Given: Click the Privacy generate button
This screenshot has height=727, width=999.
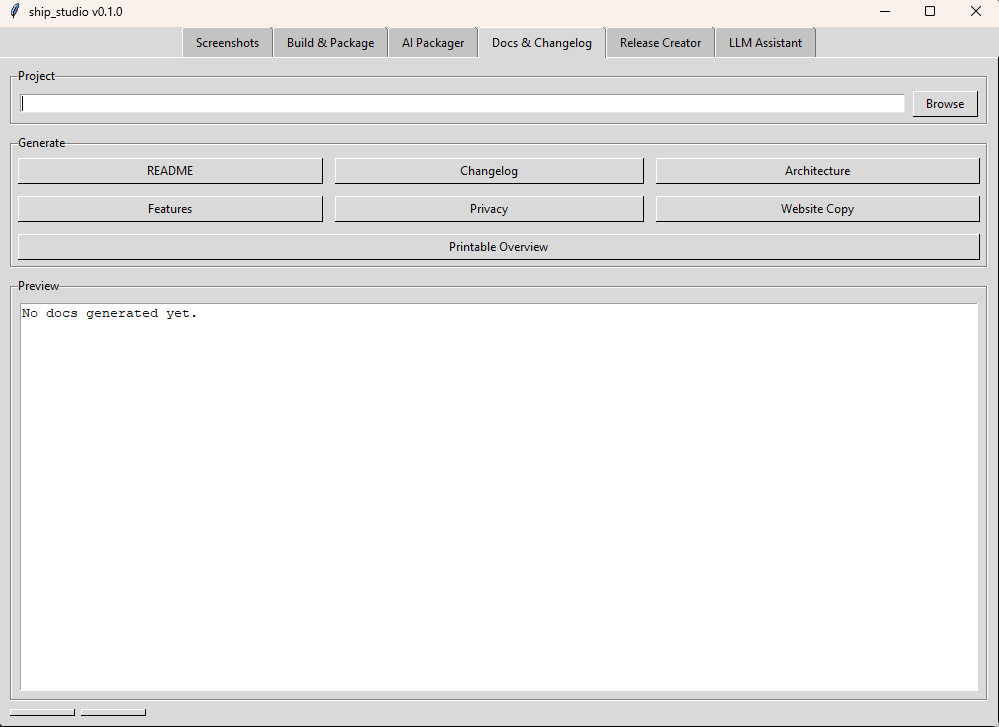Looking at the screenshot, I should (x=489, y=208).
